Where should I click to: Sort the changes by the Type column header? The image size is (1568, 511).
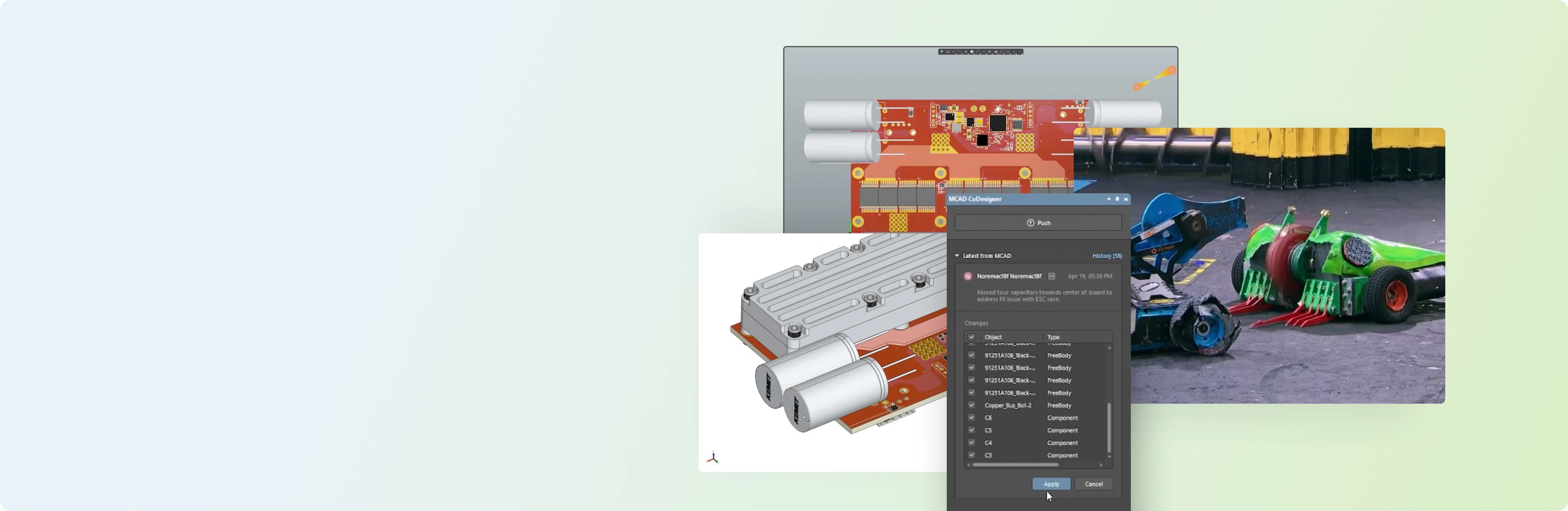pos(1054,337)
